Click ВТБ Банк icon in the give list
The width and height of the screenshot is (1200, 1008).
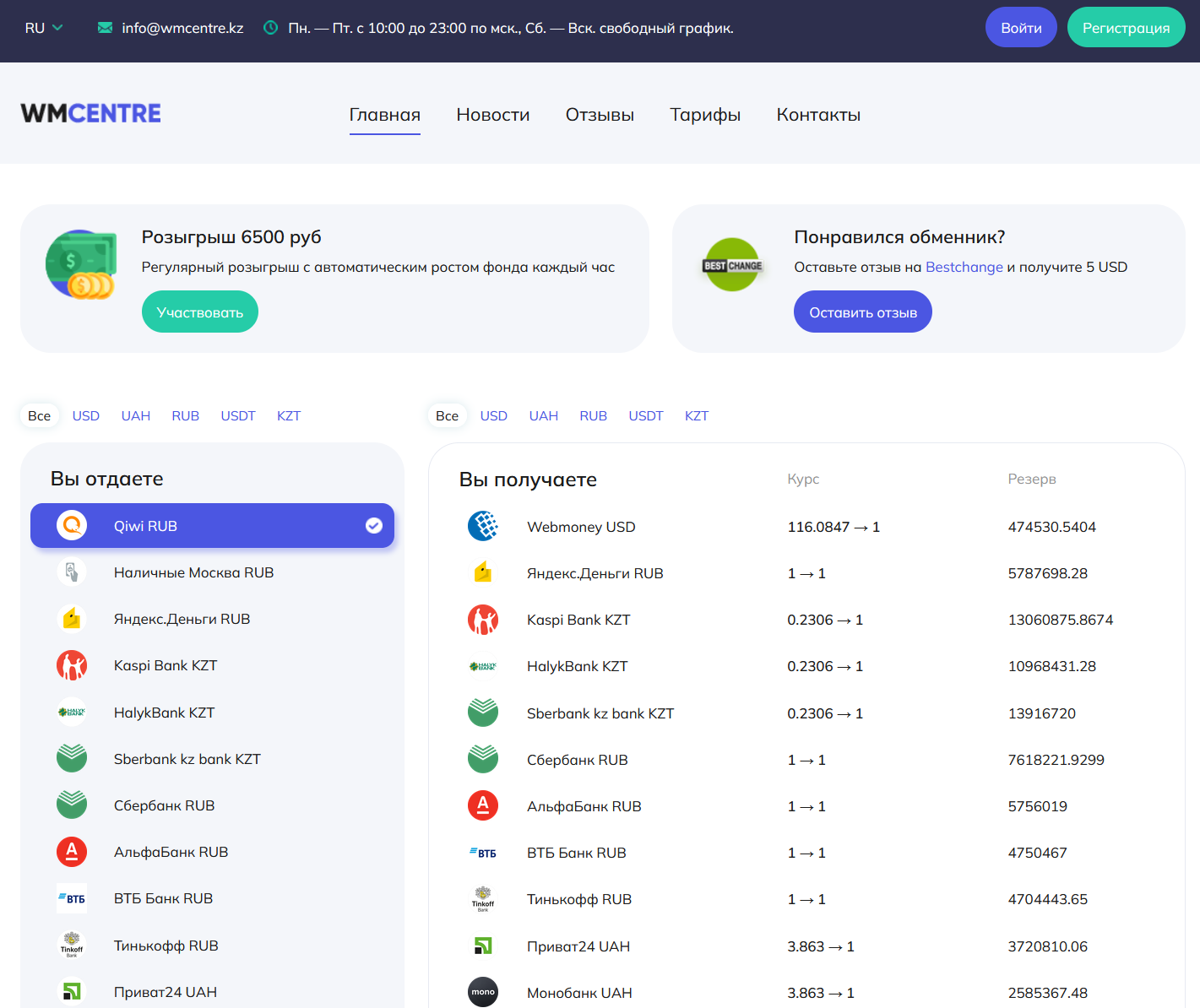pos(72,898)
